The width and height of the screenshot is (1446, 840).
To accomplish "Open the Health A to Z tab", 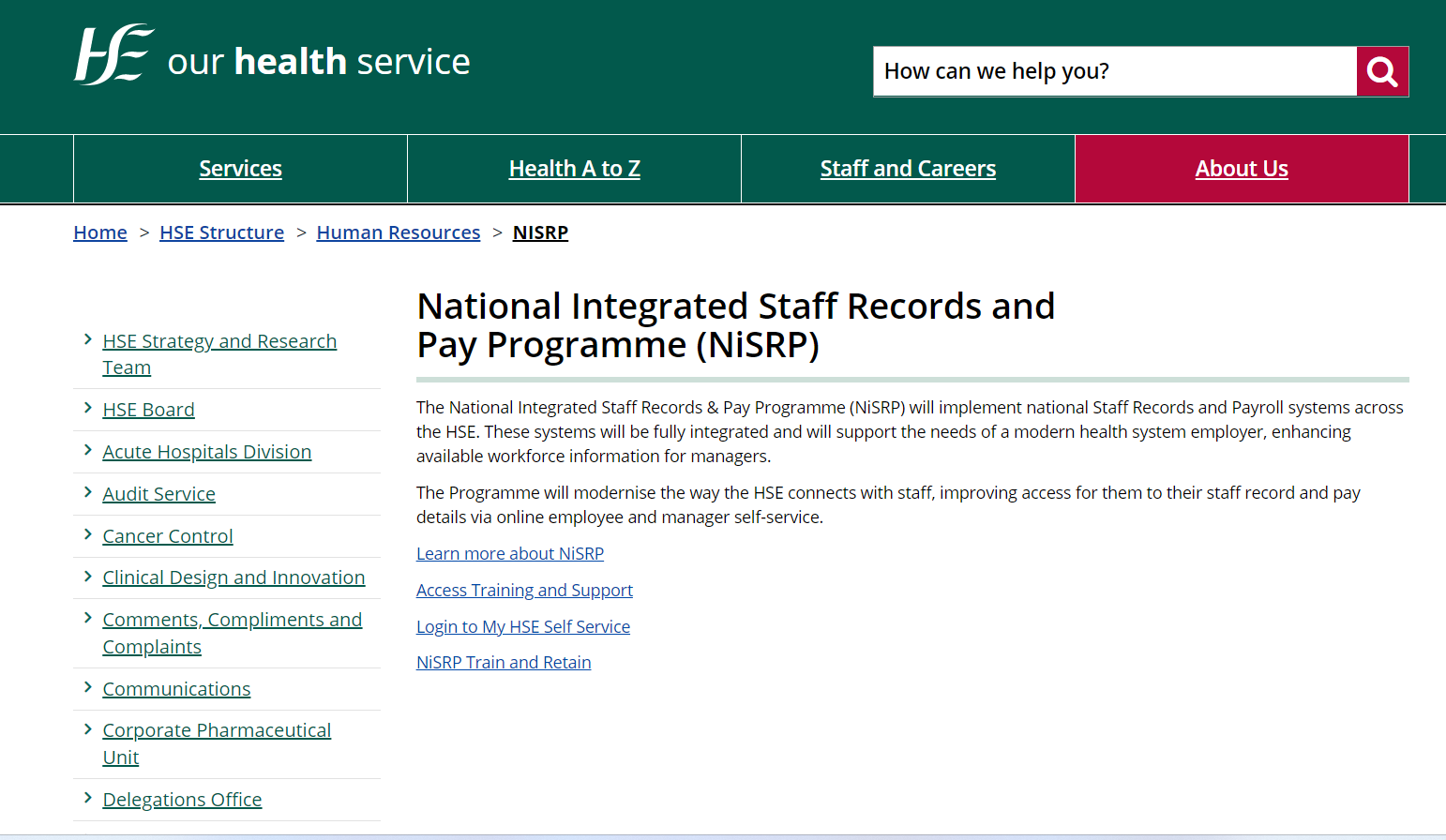I will (x=574, y=169).
